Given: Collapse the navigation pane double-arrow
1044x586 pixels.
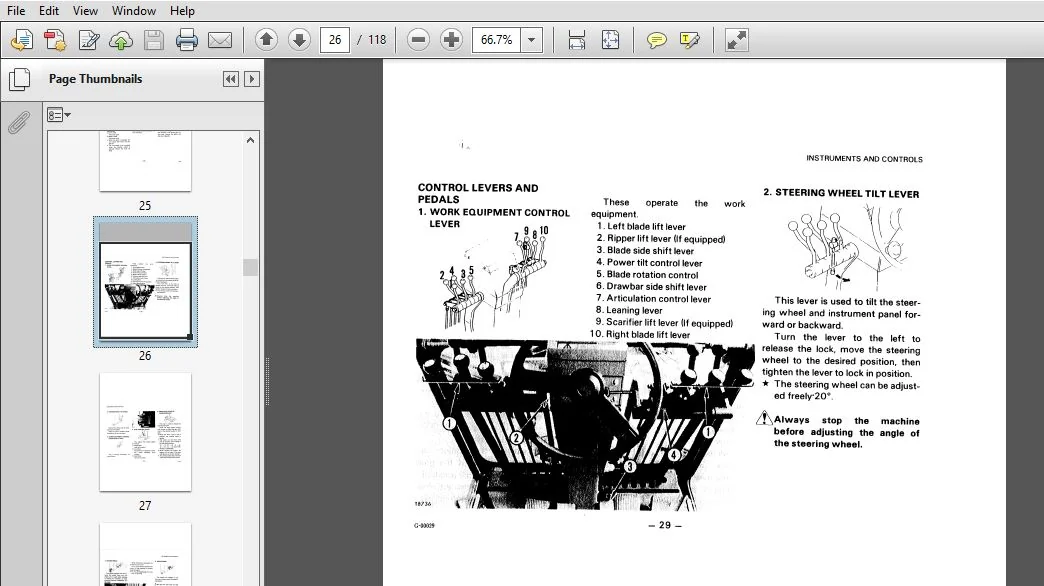Looking at the screenshot, I should pos(230,79).
